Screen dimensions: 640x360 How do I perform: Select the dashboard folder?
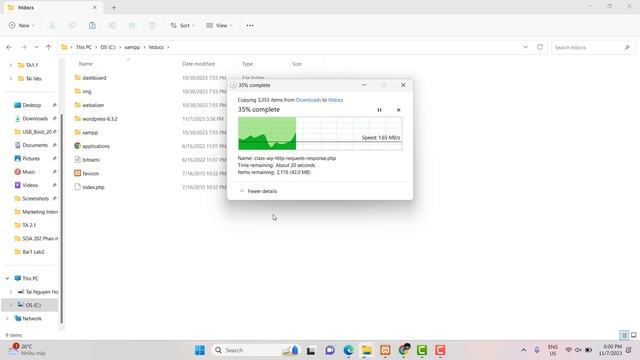point(94,78)
